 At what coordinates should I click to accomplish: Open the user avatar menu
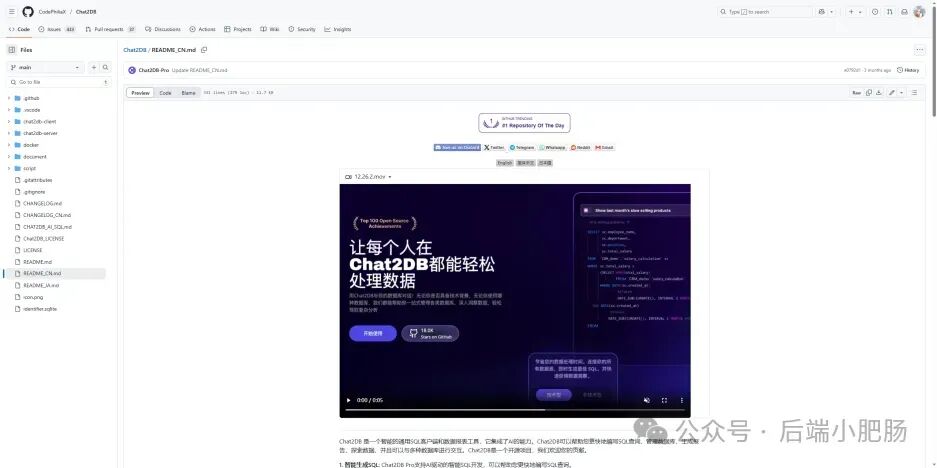(919, 11)
